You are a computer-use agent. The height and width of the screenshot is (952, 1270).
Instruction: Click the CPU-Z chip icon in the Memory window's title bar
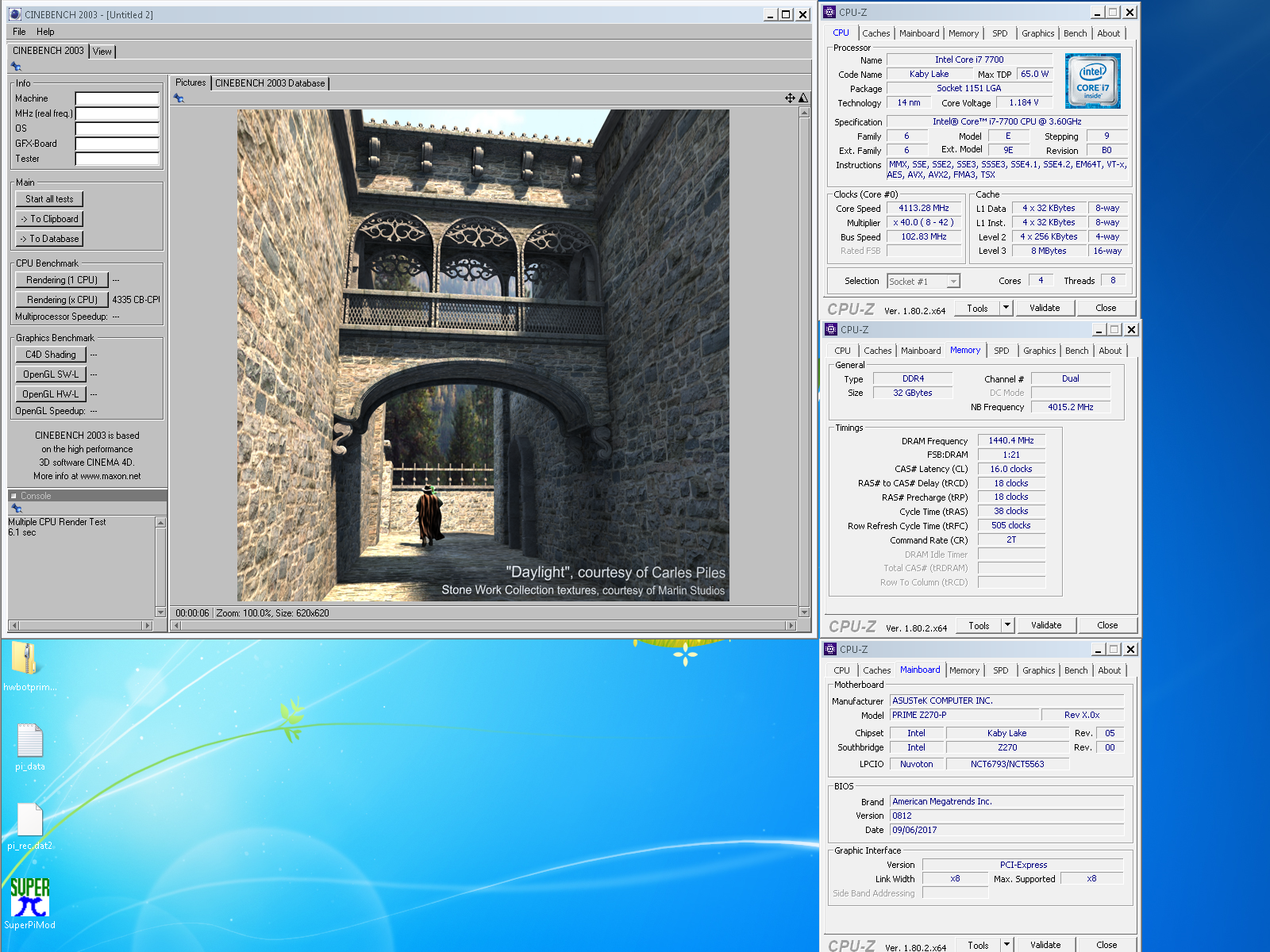pos(832,329)
